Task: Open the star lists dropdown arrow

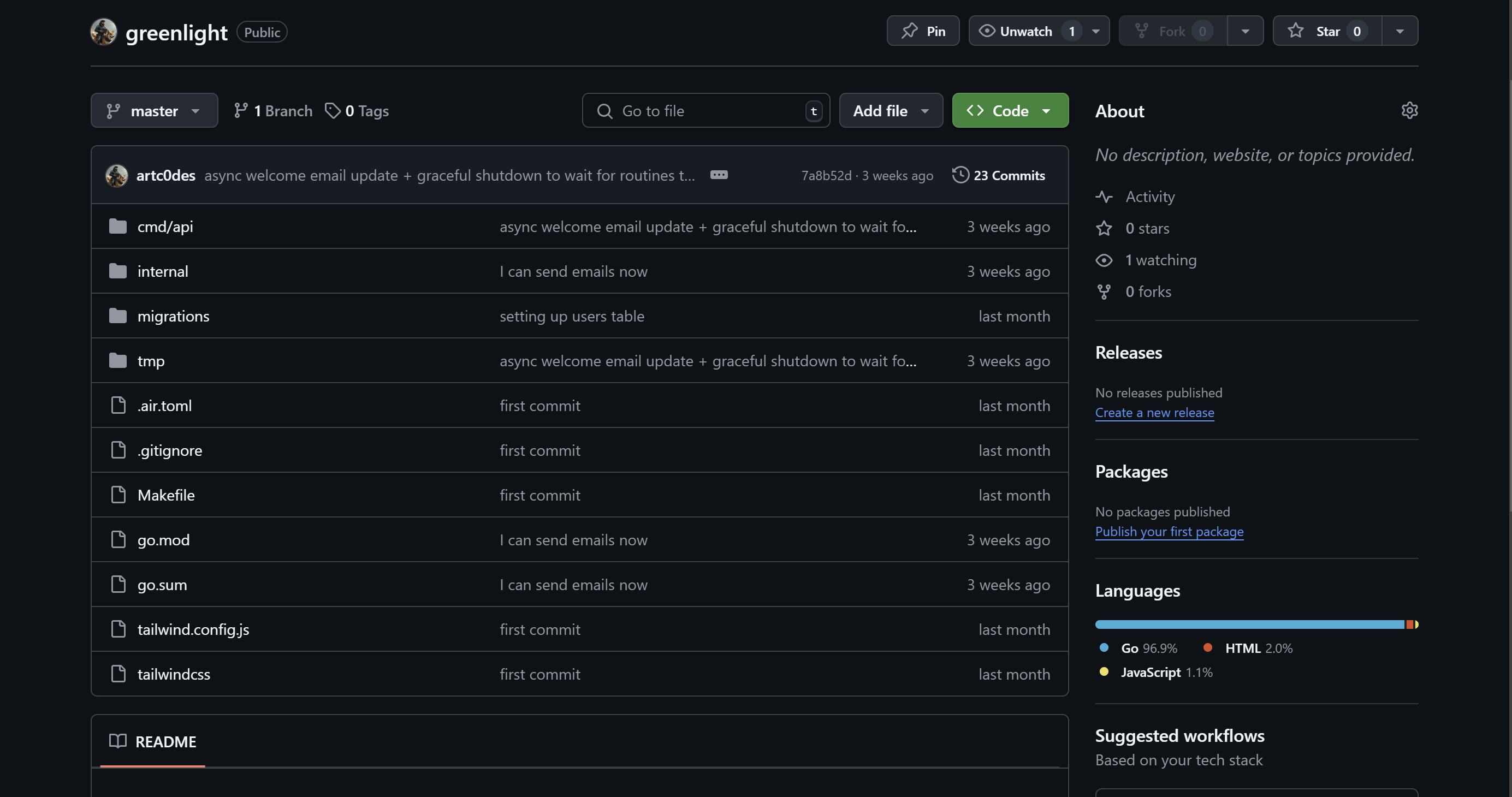Action: tap(1400, 31)
